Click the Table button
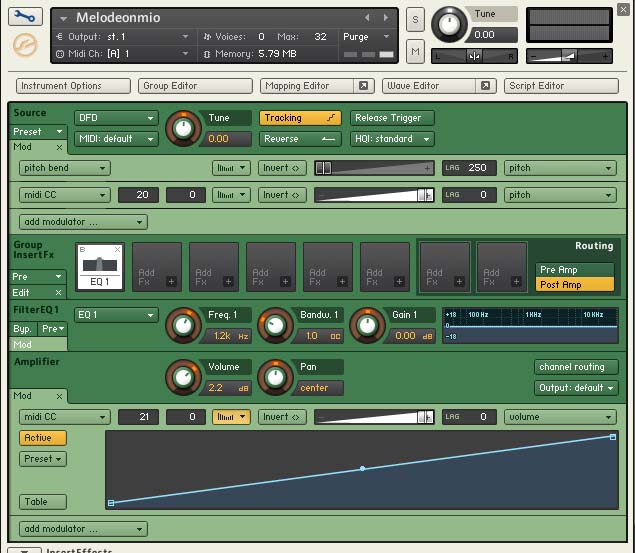635x553 pixels. tap(43, 502)
